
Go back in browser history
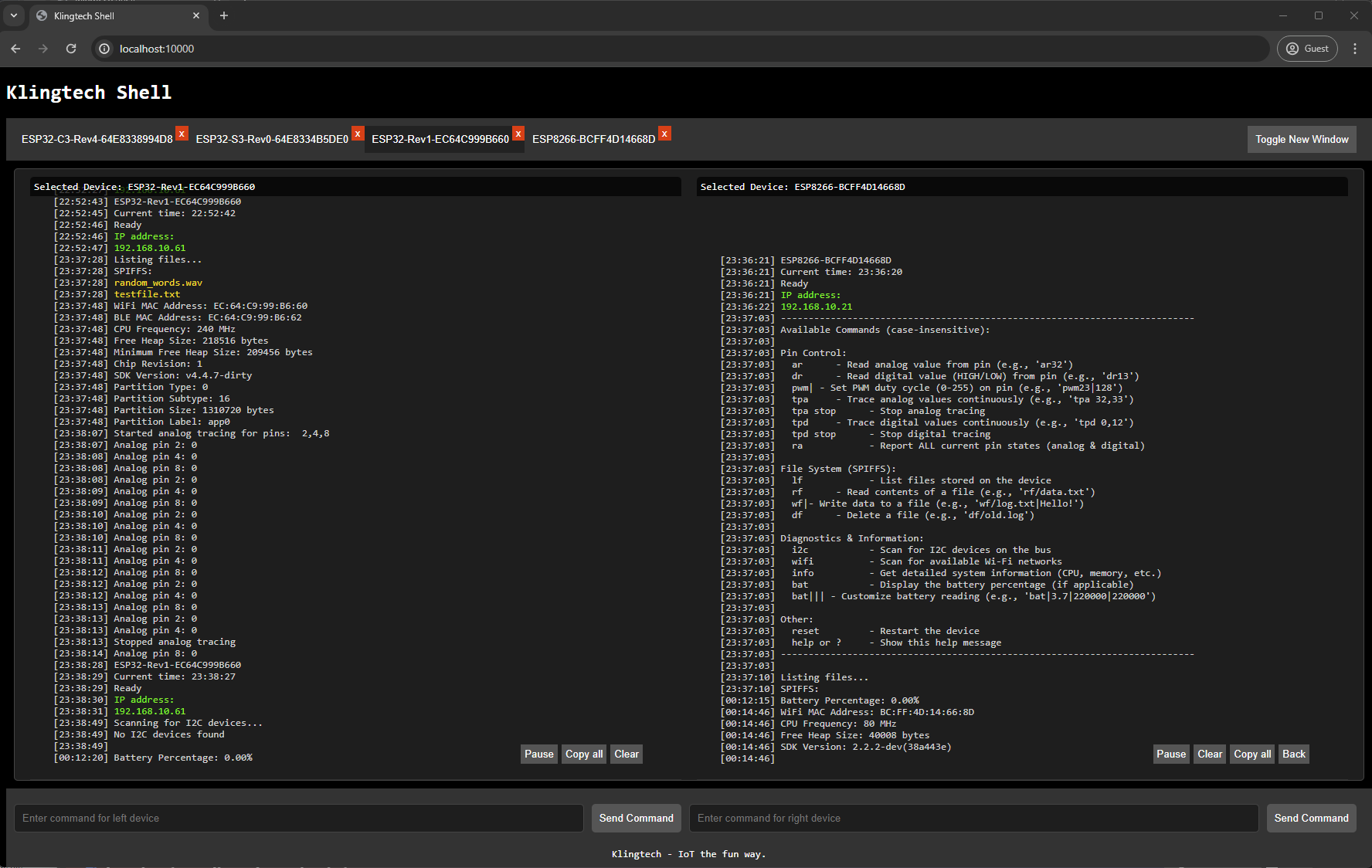point(15,49)
